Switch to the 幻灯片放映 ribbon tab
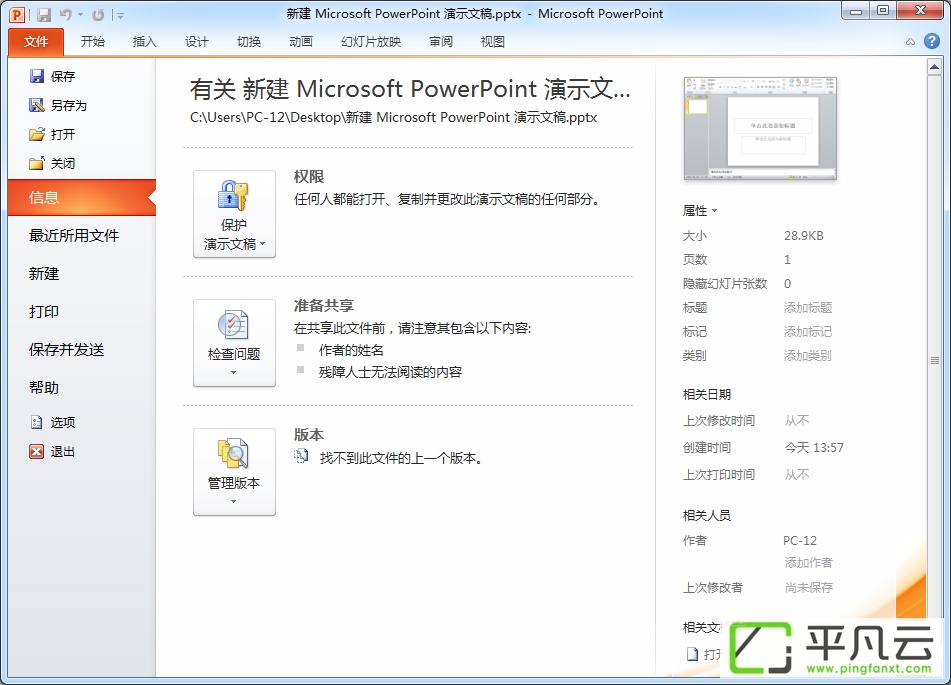This screenshot has width=951, height=685. (371, 42)
